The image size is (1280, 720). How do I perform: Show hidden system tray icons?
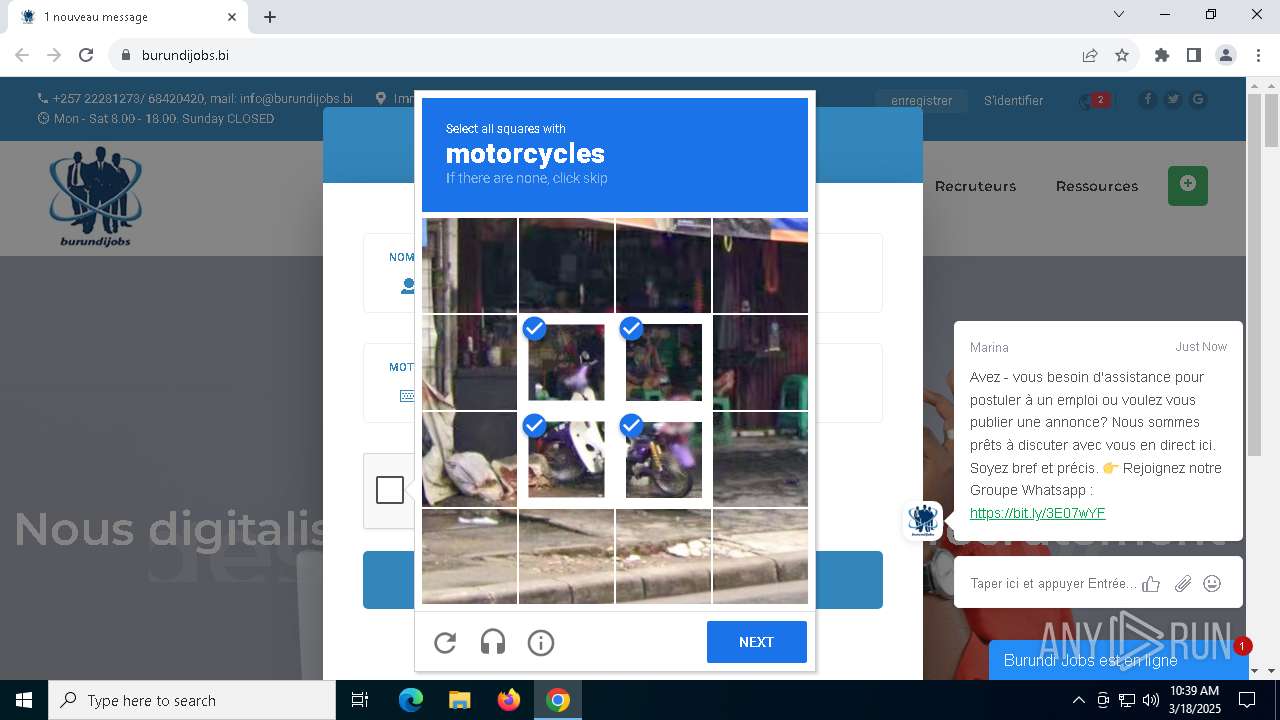[x=1078, y=700]
